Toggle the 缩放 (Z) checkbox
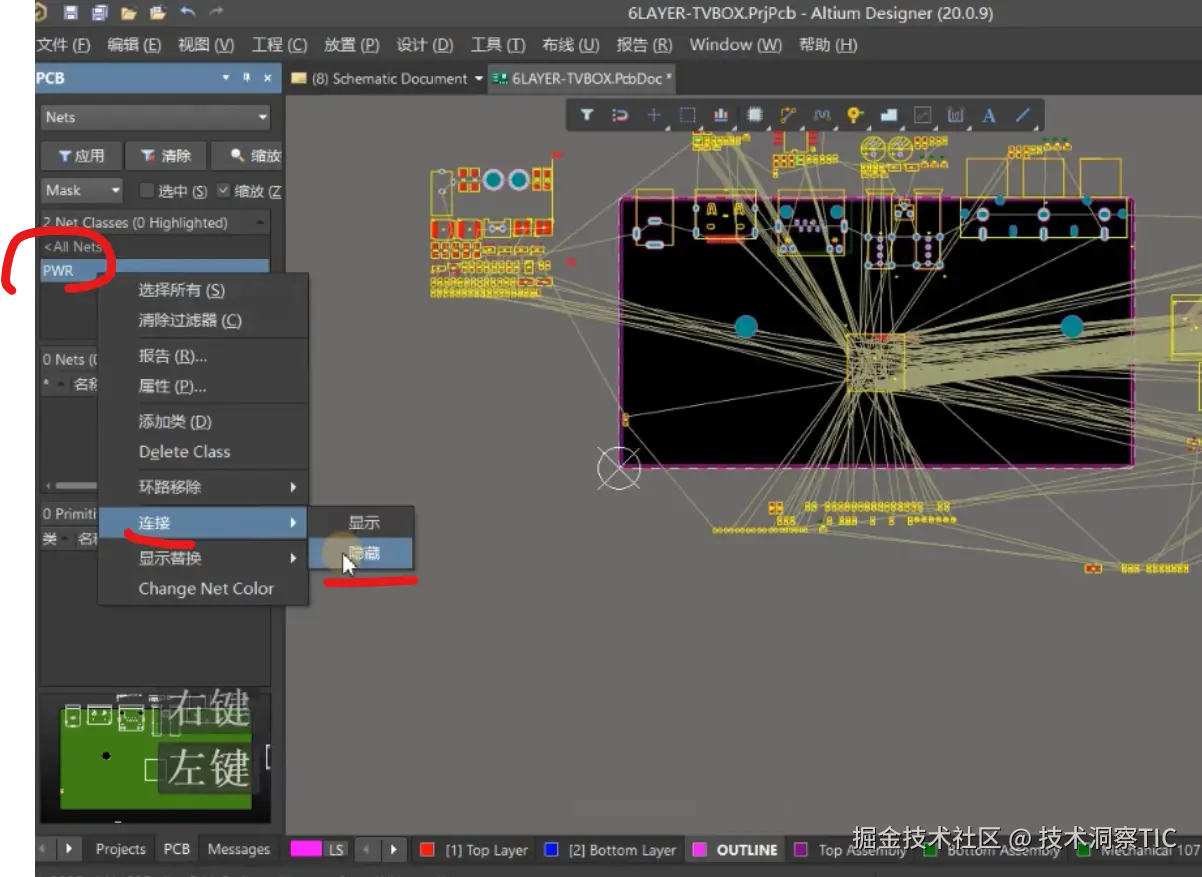This screenshot has width=1202, height=877. pyautogui.click(x=224, y=190)
